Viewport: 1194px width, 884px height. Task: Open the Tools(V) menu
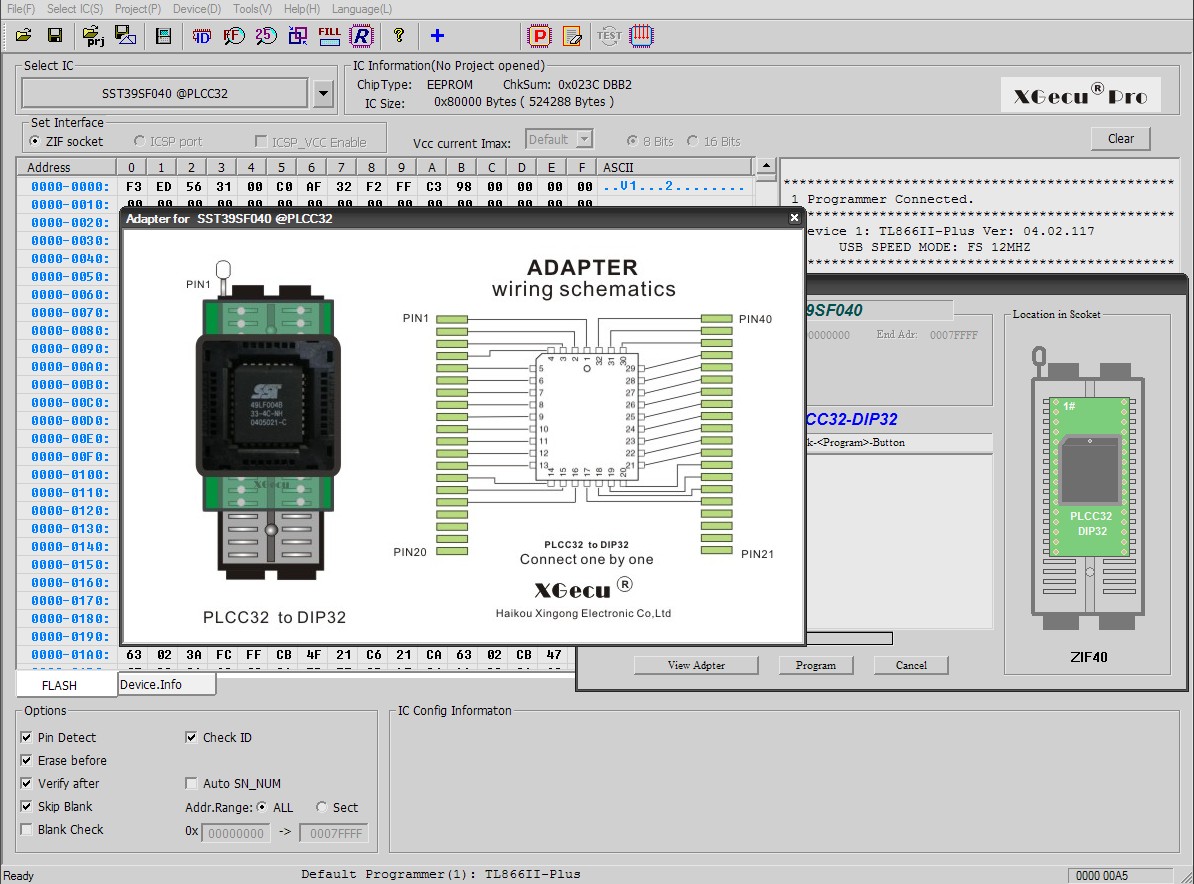(252, 9)
